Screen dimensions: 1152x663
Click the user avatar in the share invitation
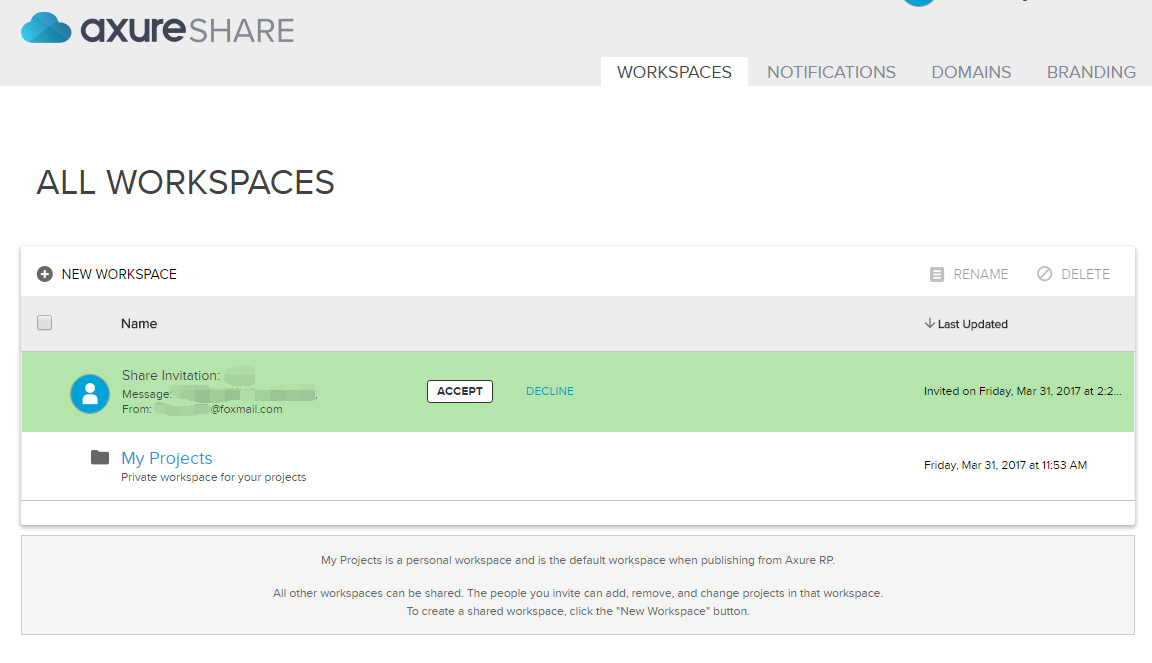tap(90, 394)
